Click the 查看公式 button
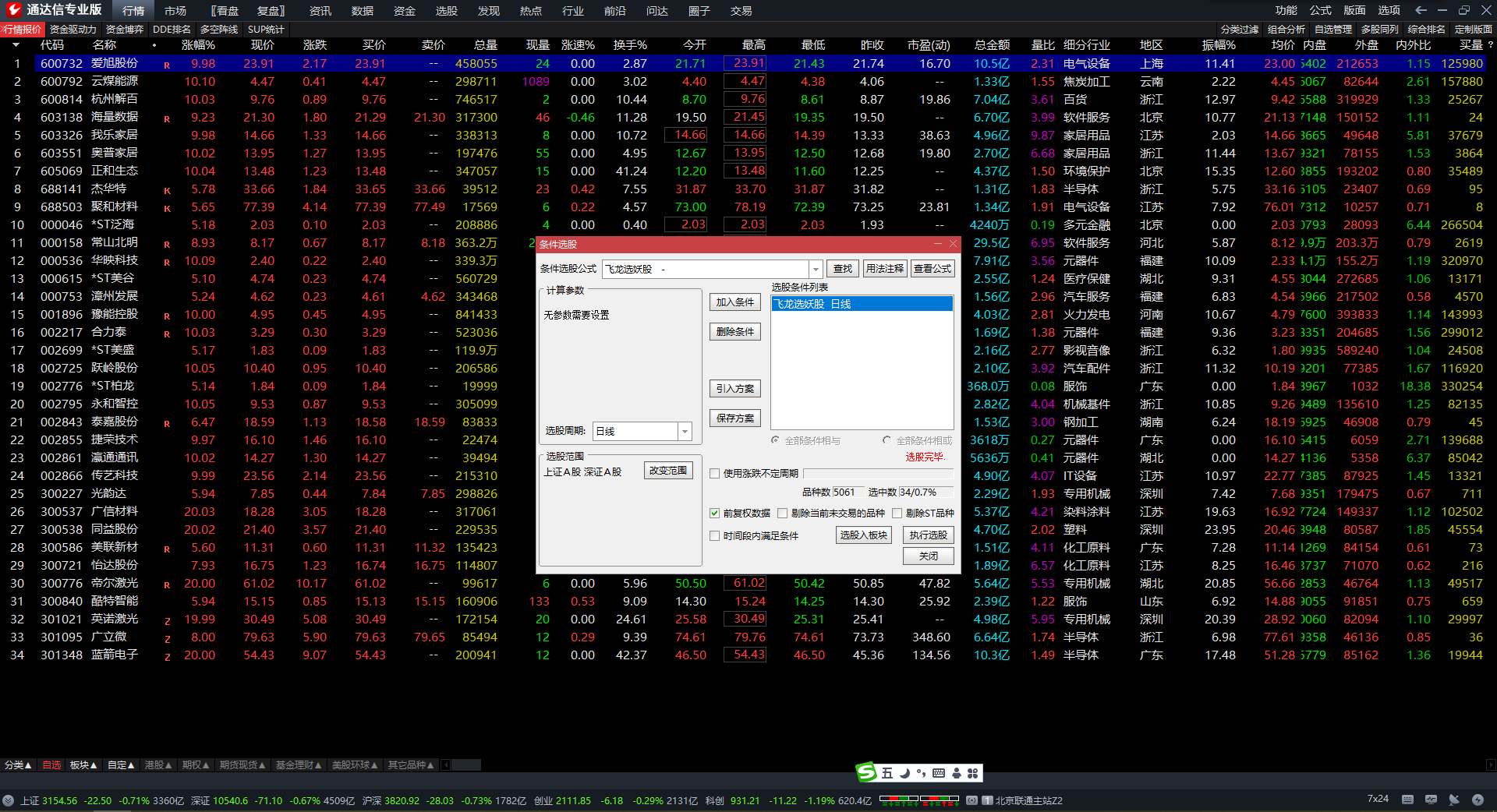 (x=933, y=269)
